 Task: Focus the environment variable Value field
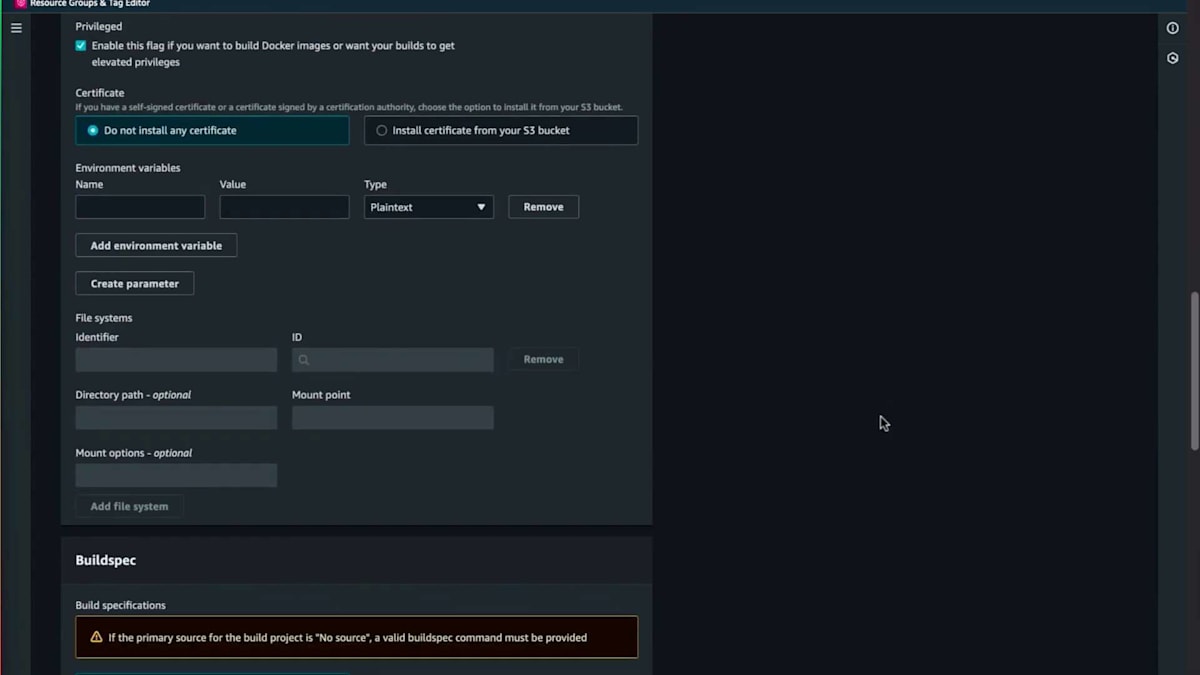click(284, 207)
